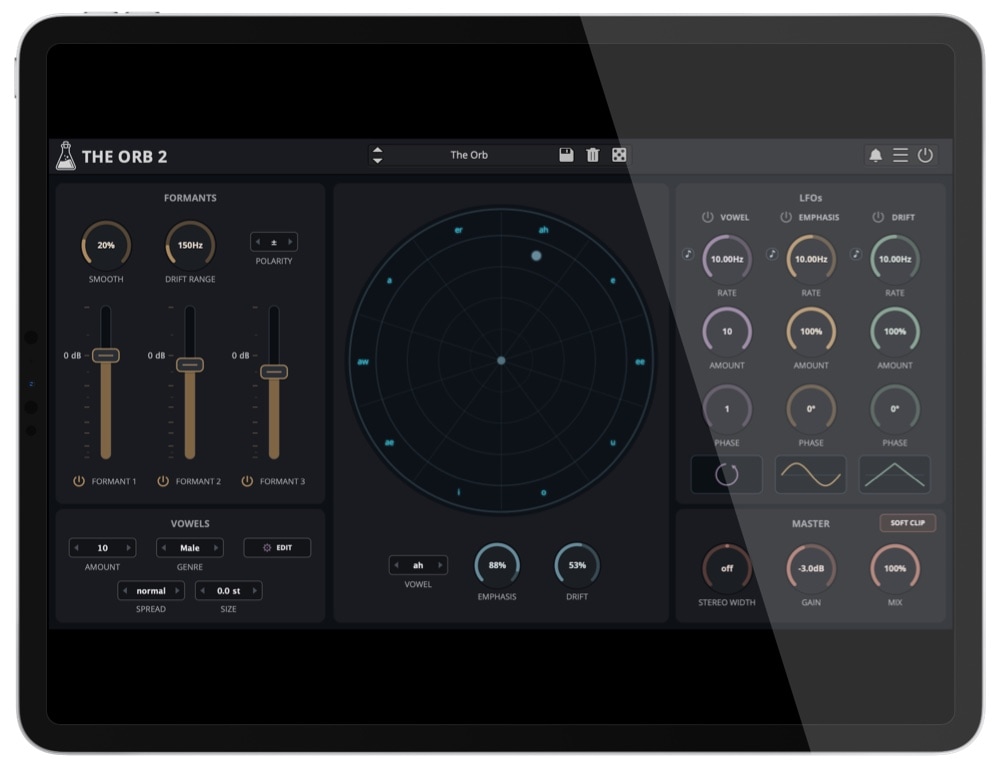This screenshot has width=1000, height=767.
Task: Increase Size 0.0 st with right arrow
Action: coord(254,591)
